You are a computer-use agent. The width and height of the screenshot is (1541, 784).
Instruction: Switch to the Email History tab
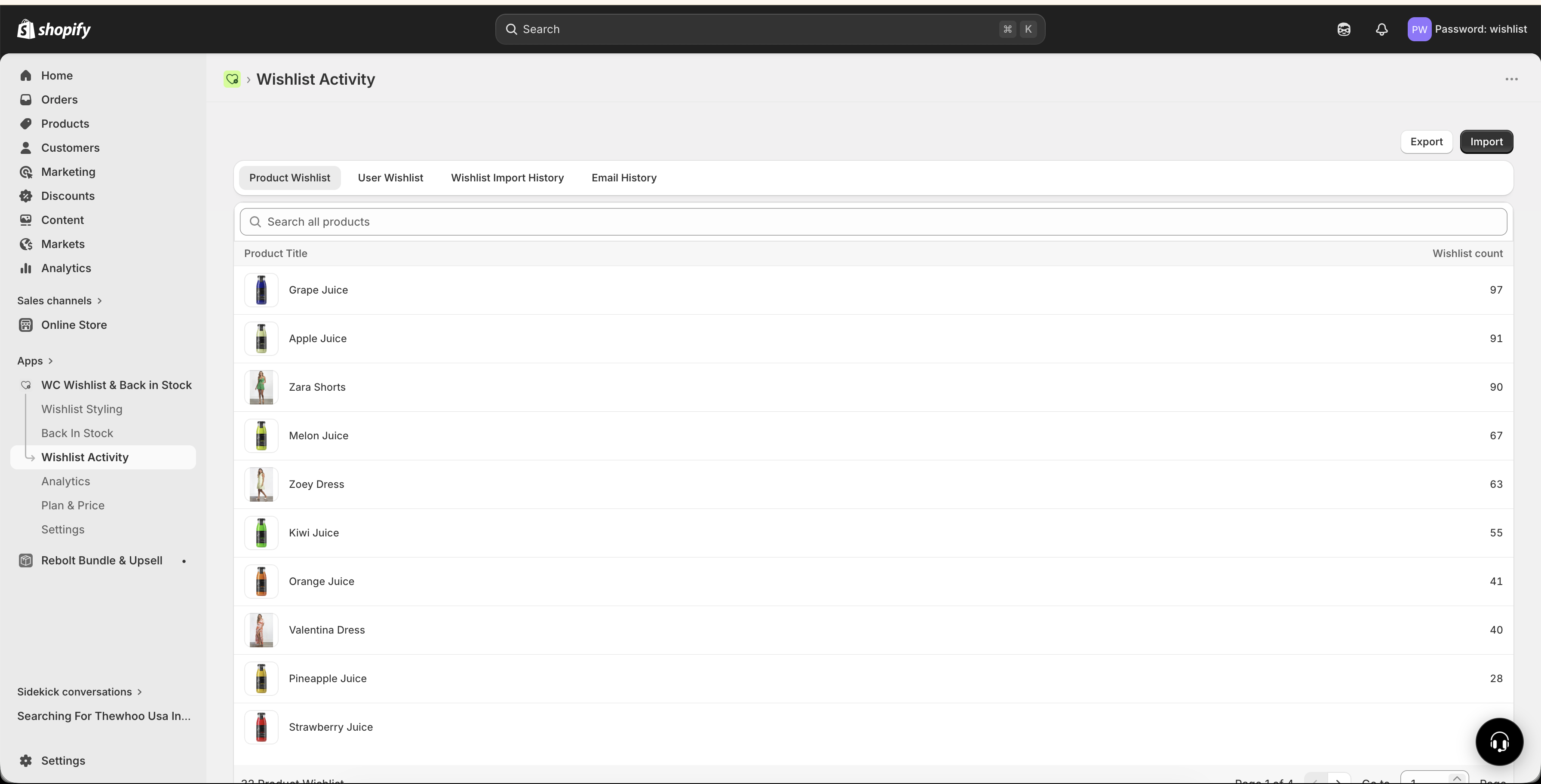pyautogui.click(x=624, y=178)
